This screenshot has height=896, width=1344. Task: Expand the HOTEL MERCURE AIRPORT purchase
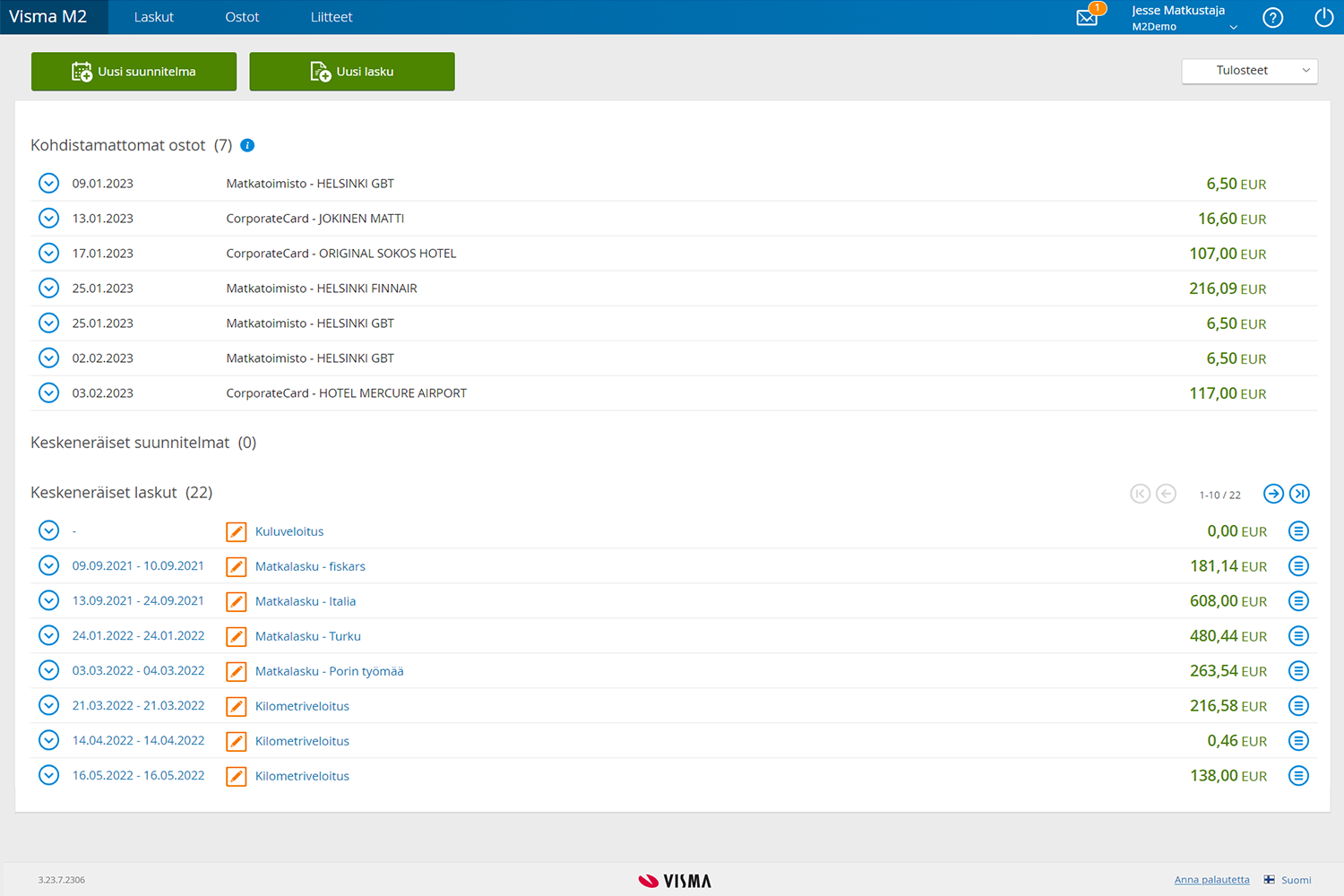point(49,393)
